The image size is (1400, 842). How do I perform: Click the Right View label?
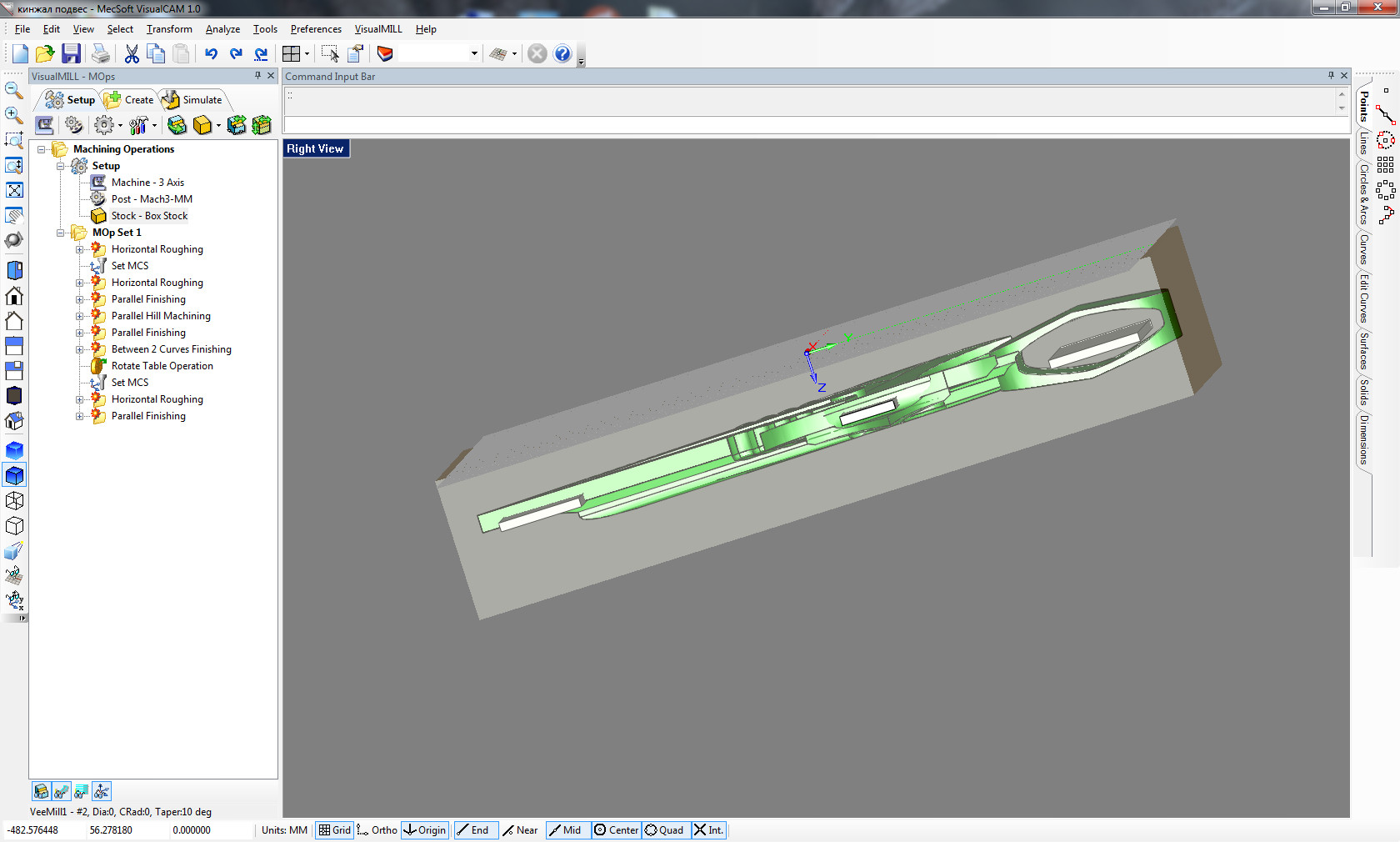coord(315,148)
